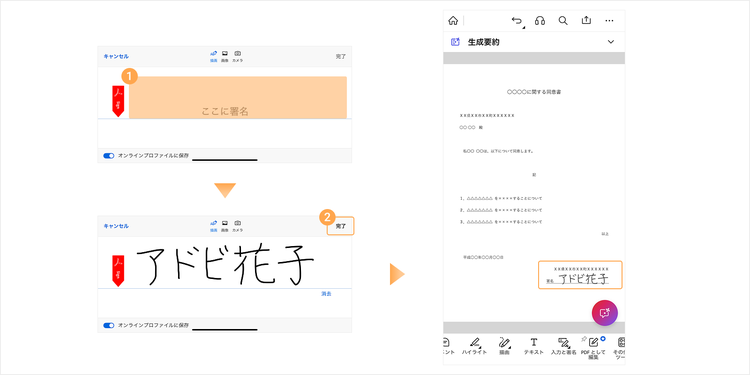
Task: Toggle オンラインプロファイルに保存 in empty signature panel
Action: tap(109, 156)
